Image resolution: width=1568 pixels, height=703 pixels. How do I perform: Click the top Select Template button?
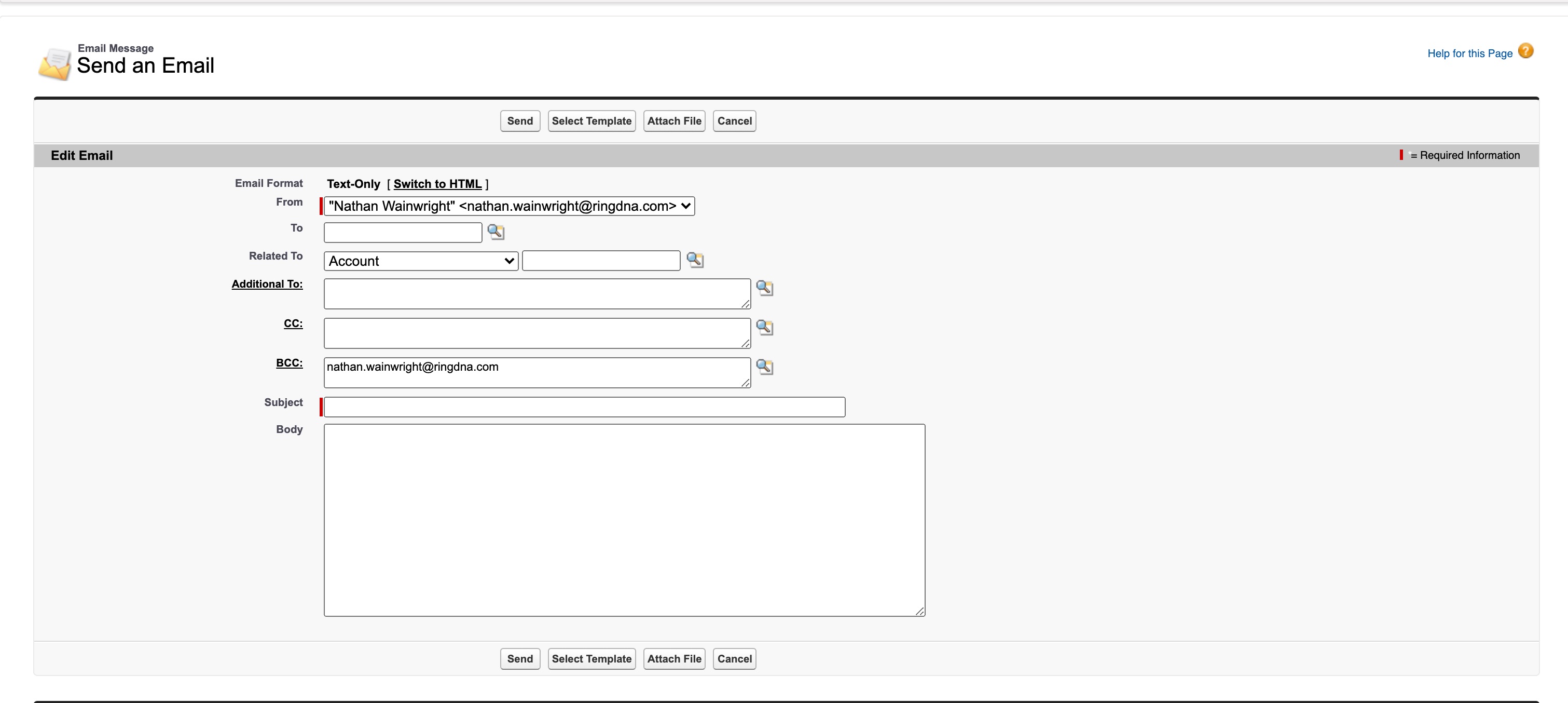tap(591, 121)
